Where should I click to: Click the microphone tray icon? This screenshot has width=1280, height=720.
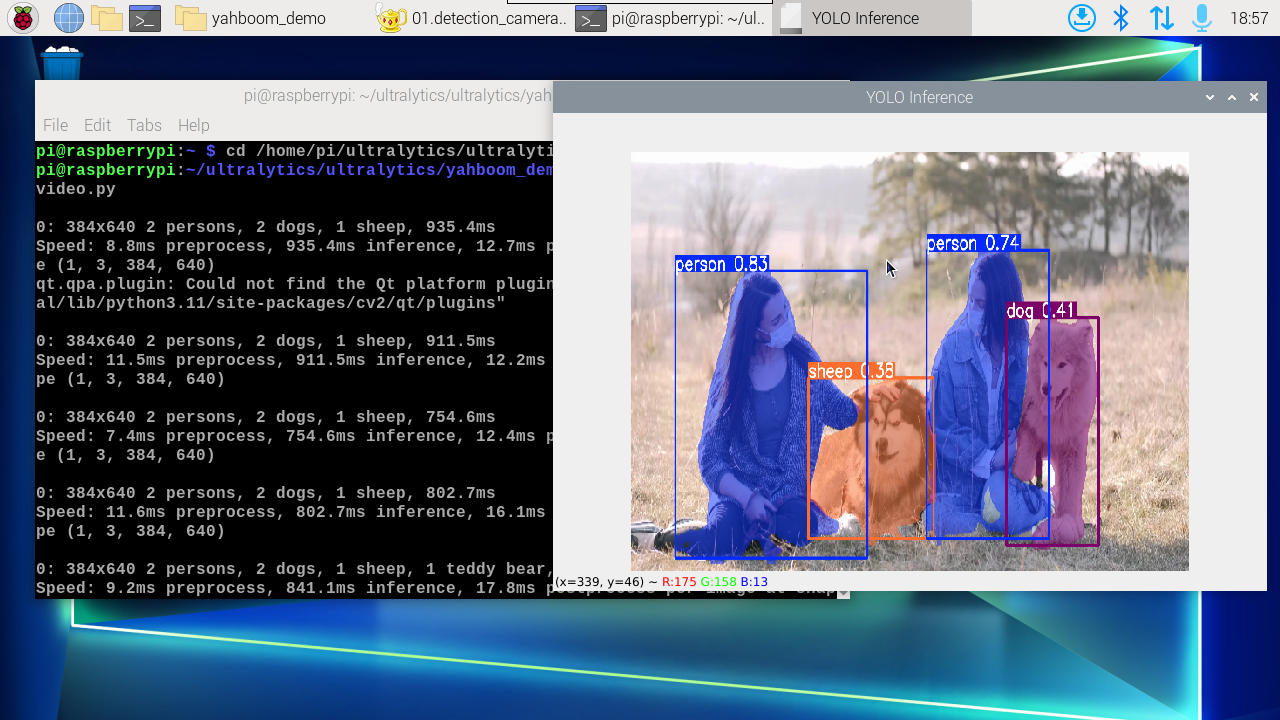click(x=1201, y=18)
